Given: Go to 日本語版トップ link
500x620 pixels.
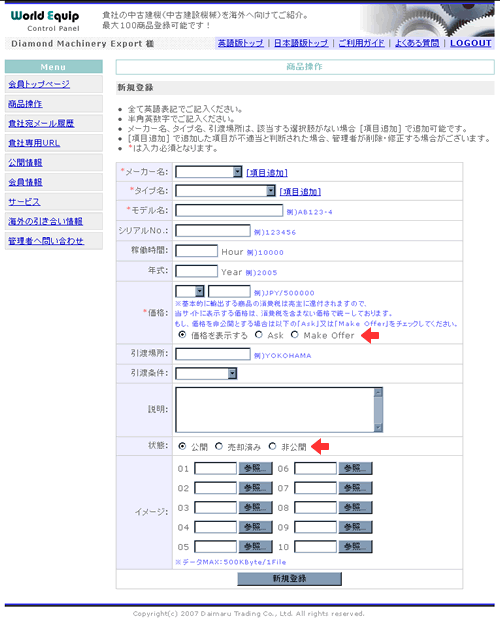Looking at the screenshot, I should click(x=301, y=43).
